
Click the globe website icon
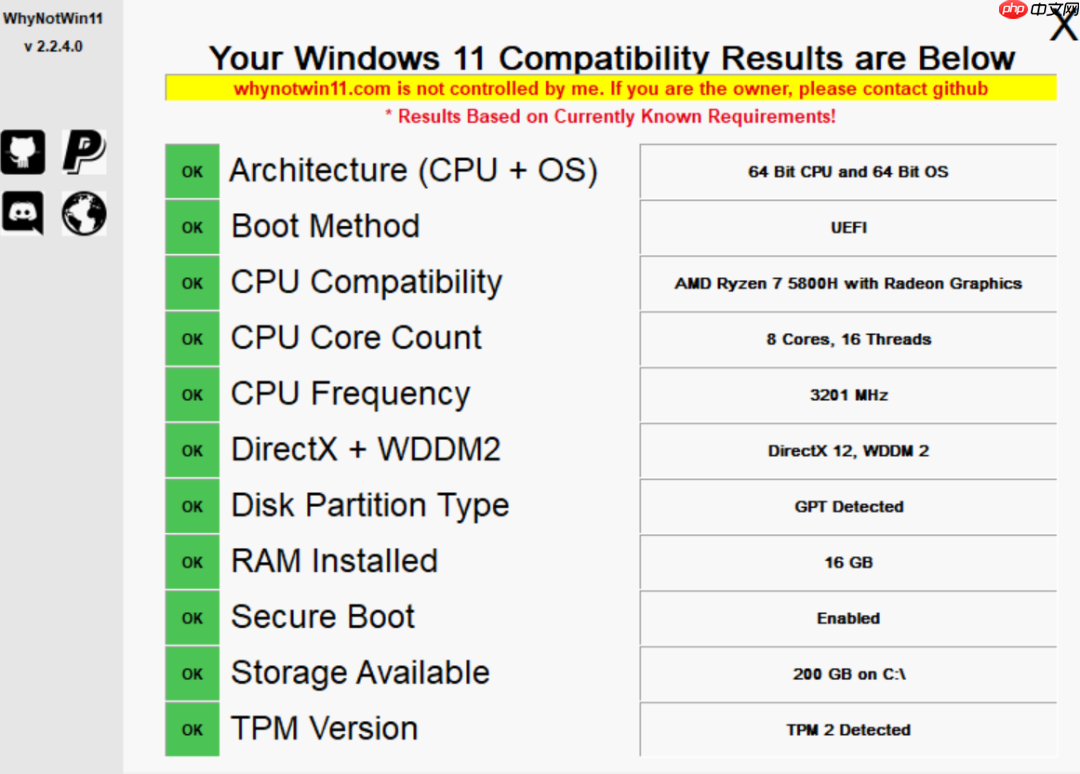tap(83, 214)
